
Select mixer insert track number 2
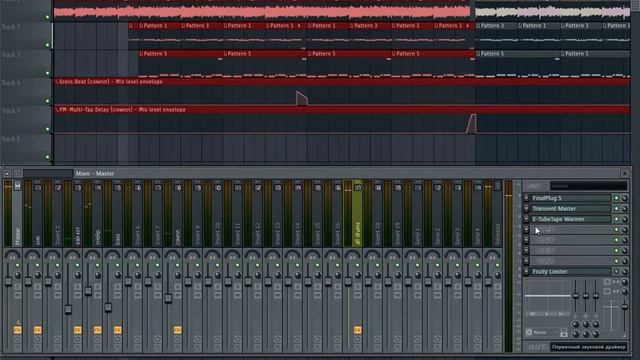click(x=58, y=214)
